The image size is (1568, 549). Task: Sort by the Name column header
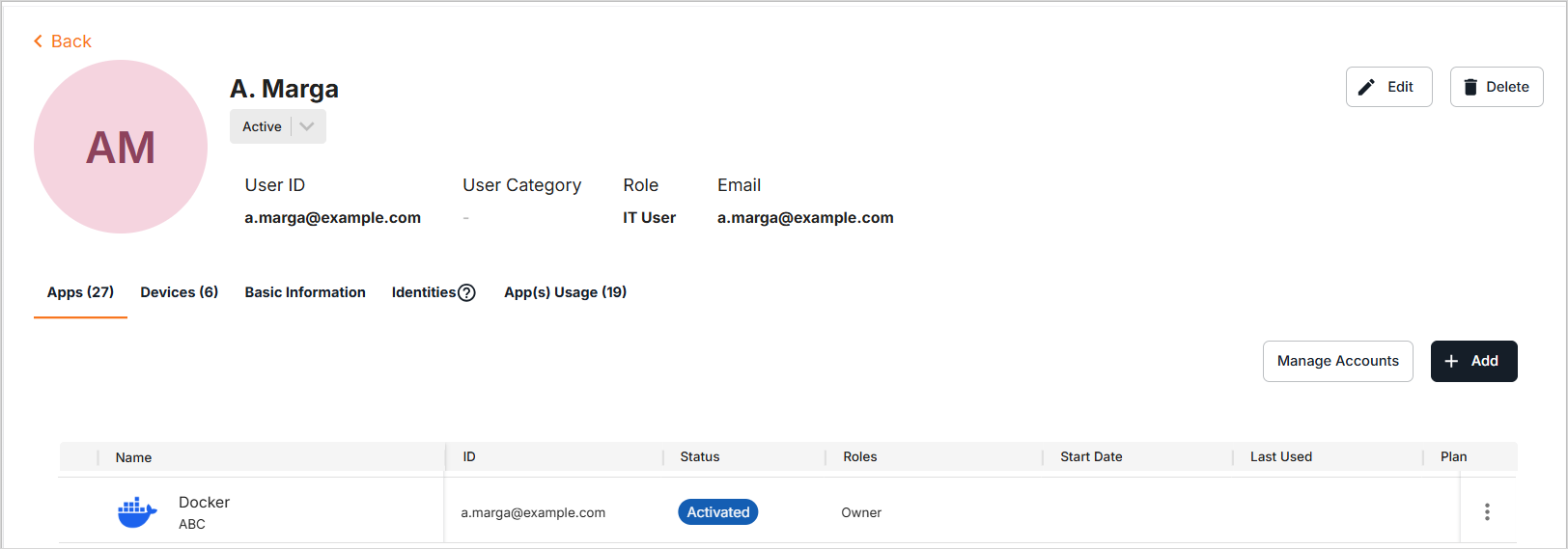pos(133,457)
